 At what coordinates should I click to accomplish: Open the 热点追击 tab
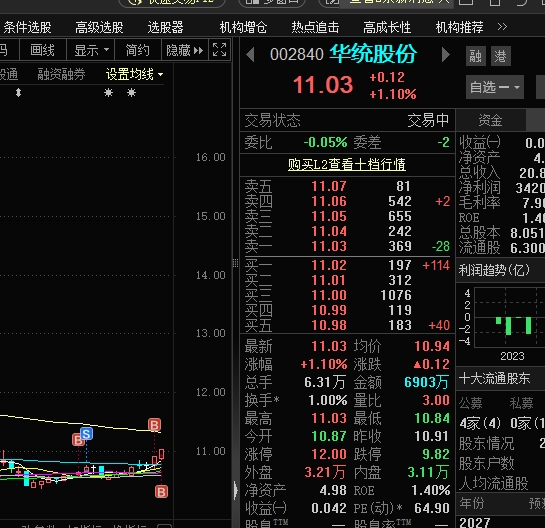click(x=315, y=27)
